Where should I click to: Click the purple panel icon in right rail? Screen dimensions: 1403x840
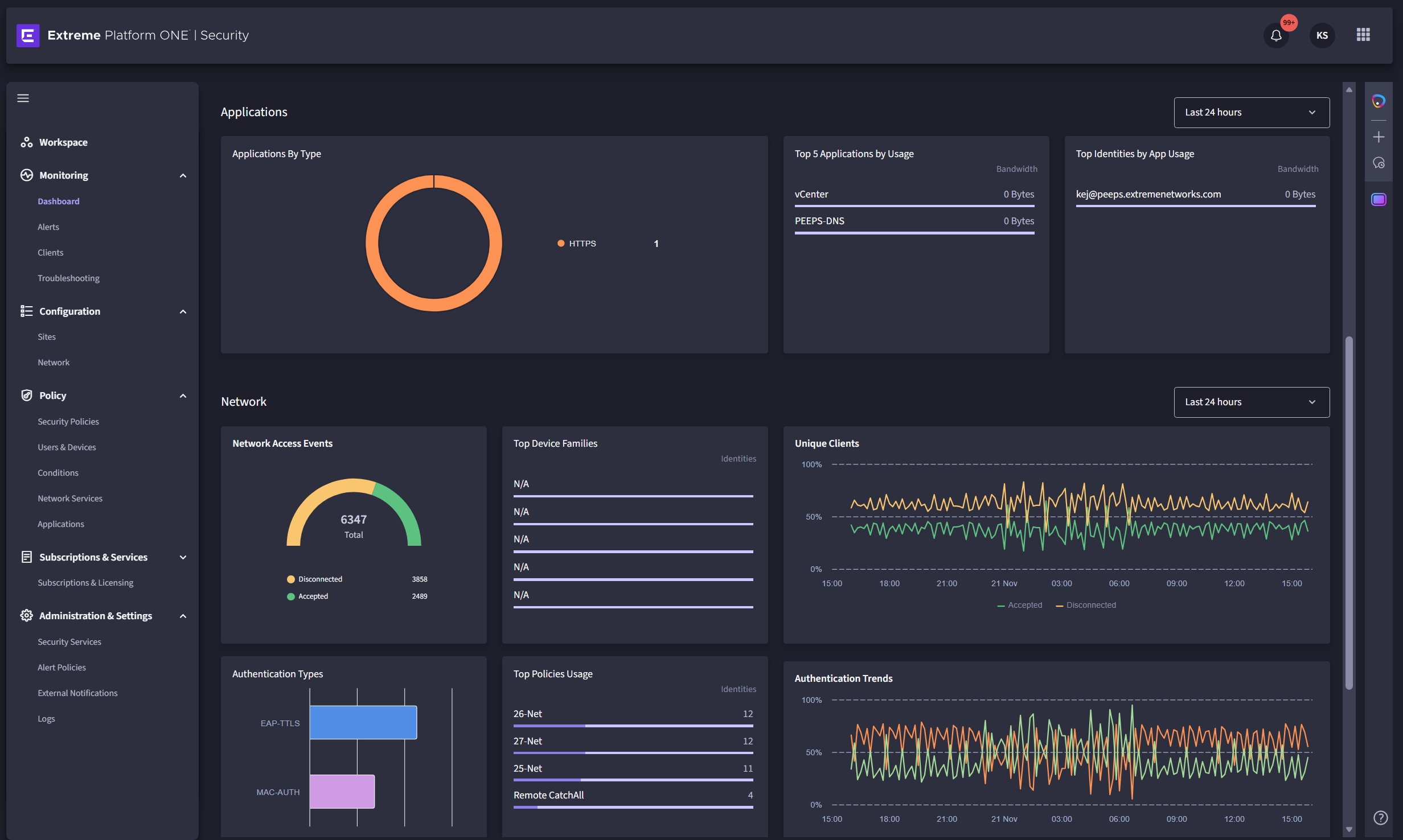(x=1379, y=199)
